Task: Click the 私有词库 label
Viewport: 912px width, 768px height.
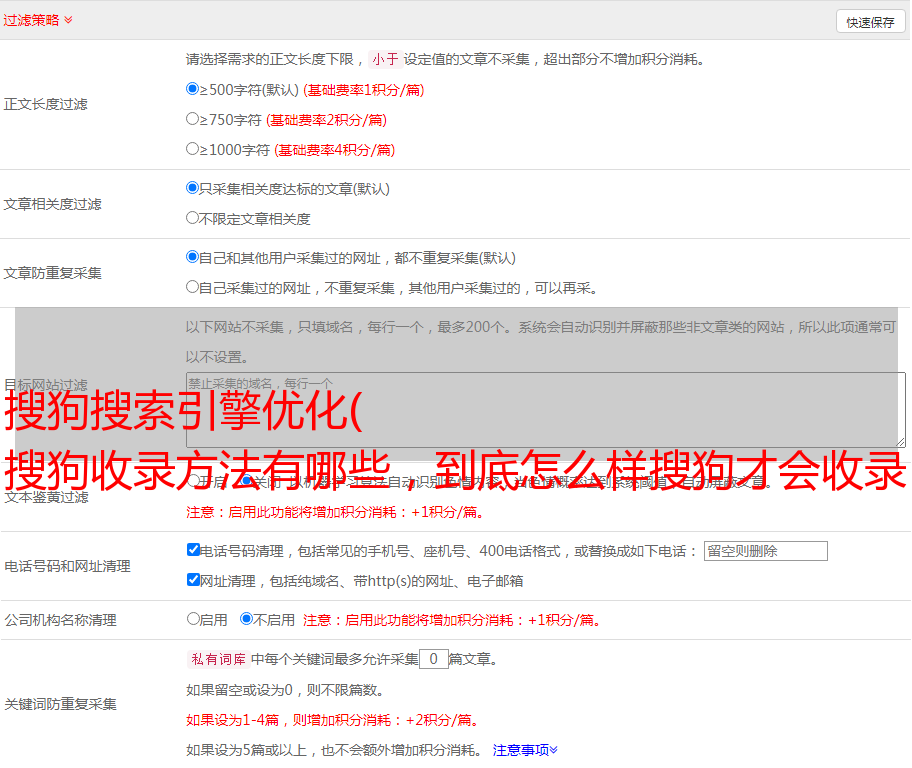Action: pos(216,659)
